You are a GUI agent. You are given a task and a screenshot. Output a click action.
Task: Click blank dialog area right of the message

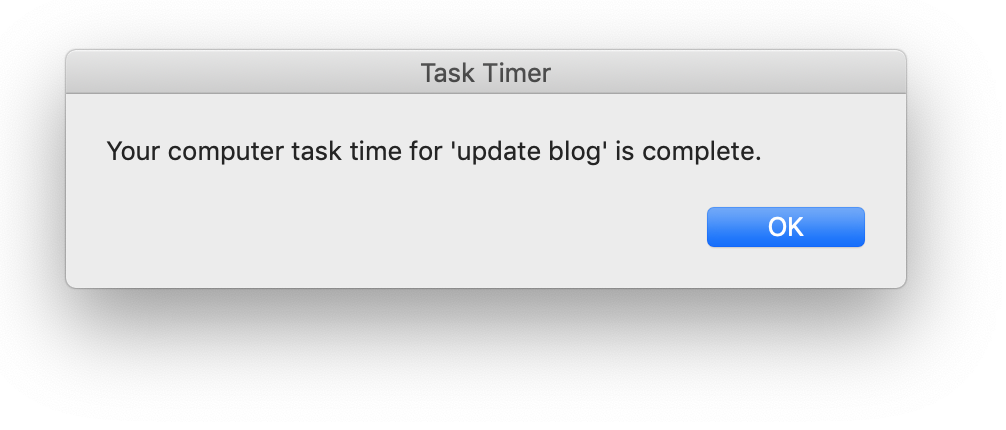point(840,153)
